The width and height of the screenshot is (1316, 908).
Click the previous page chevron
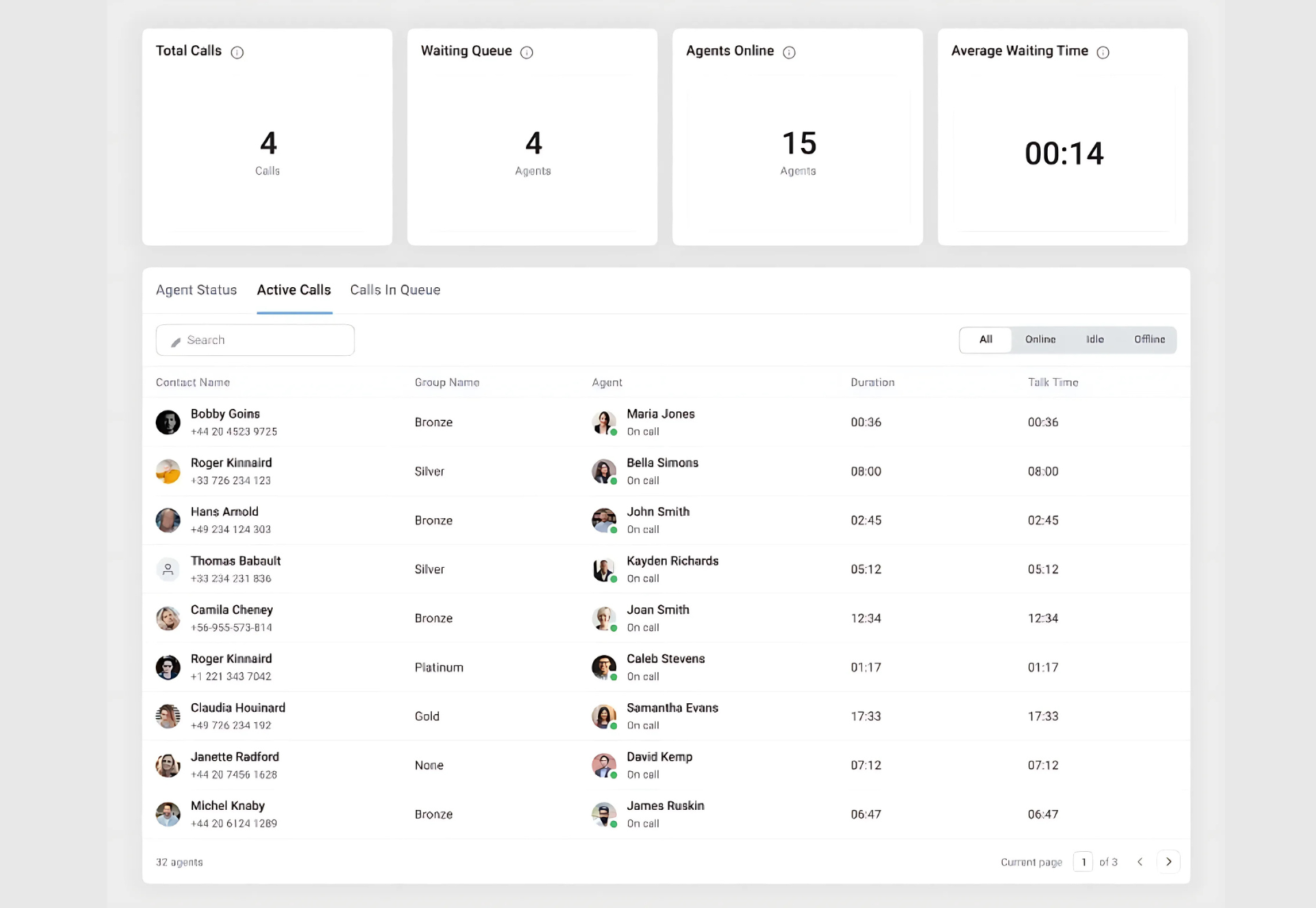pyautogui.click(x=1140, y=862)
